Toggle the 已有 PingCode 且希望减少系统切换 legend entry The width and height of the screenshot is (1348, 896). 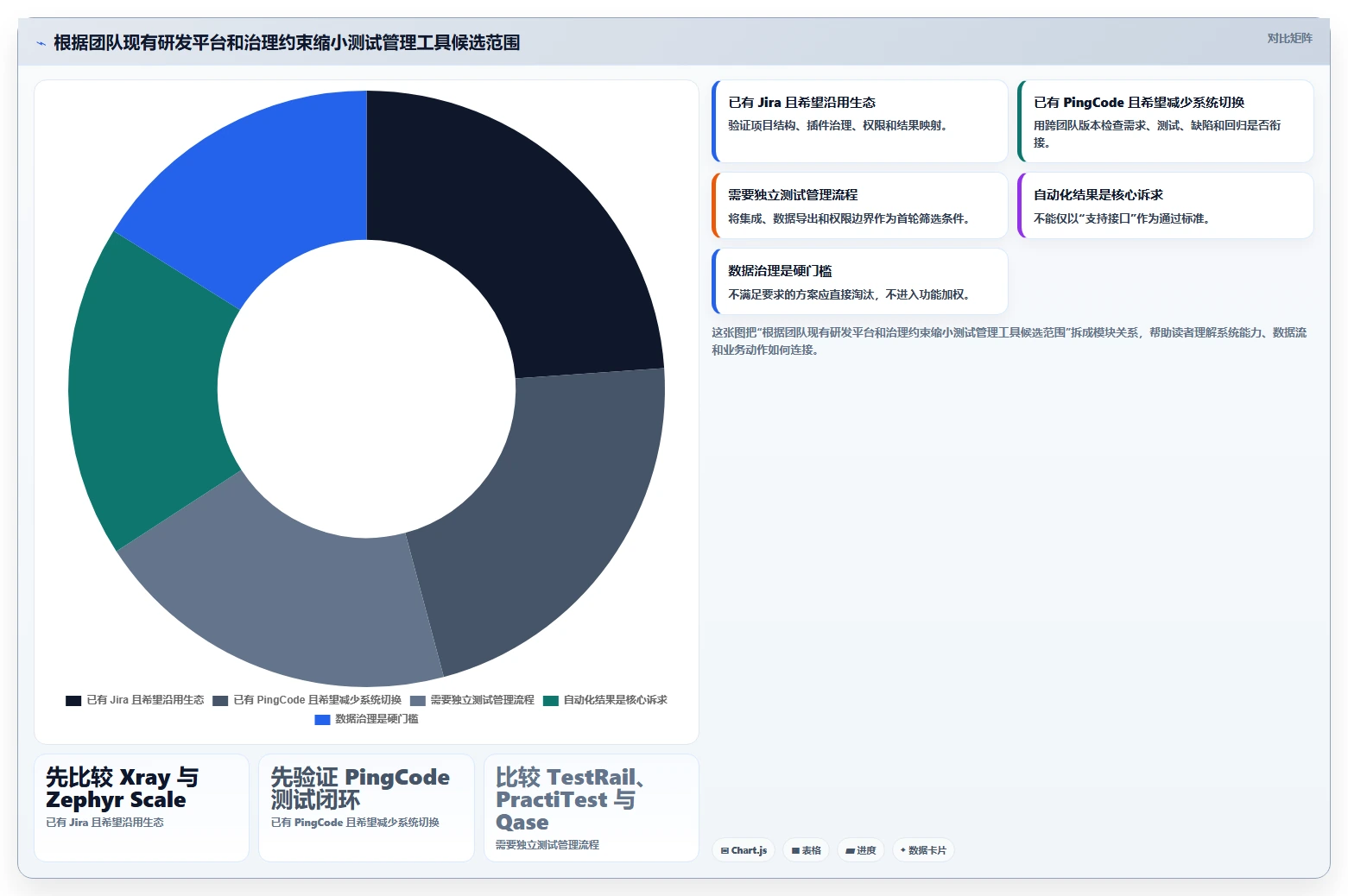(307, 700)
